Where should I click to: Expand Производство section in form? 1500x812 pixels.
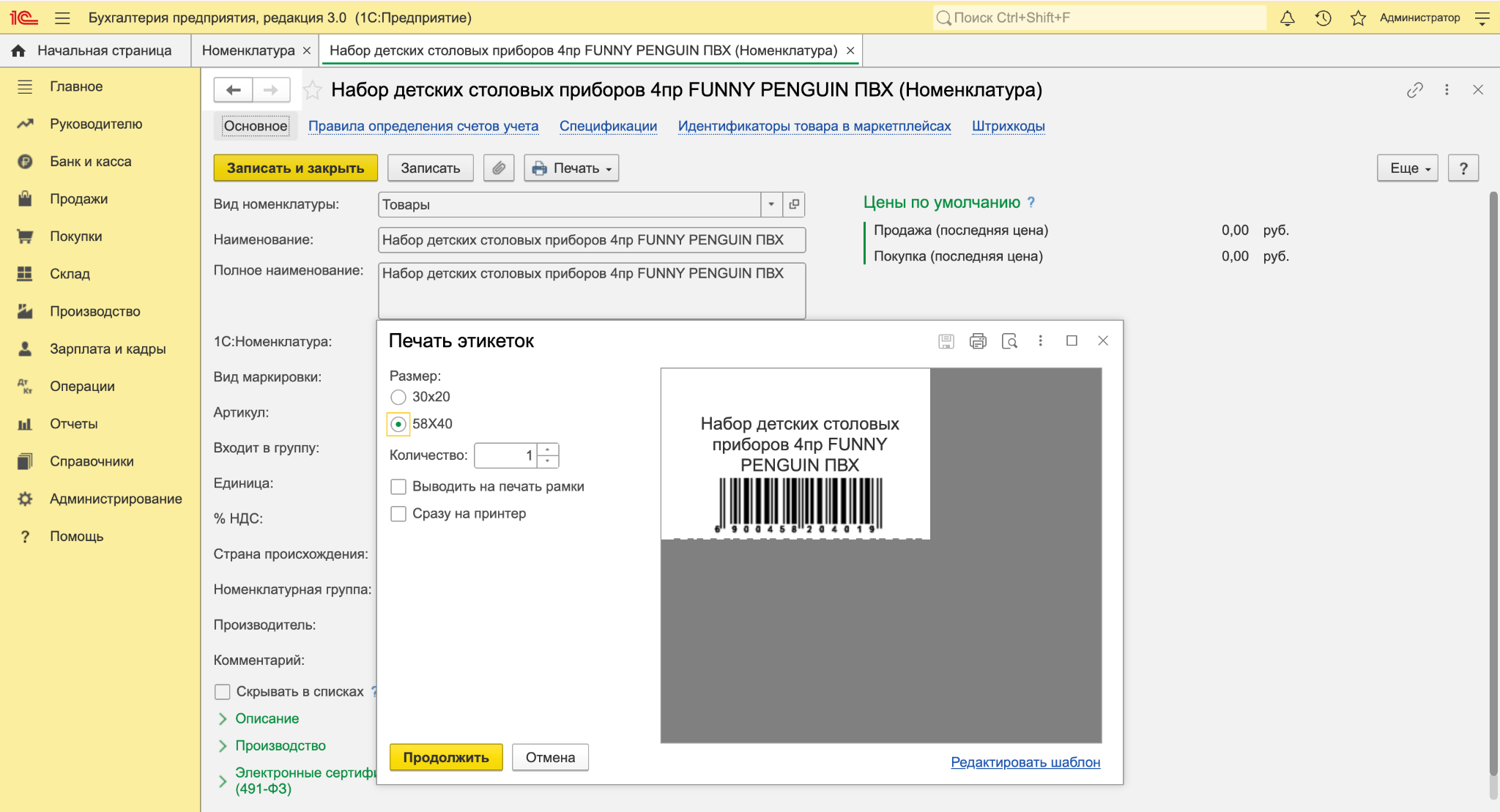pos(280,746)
